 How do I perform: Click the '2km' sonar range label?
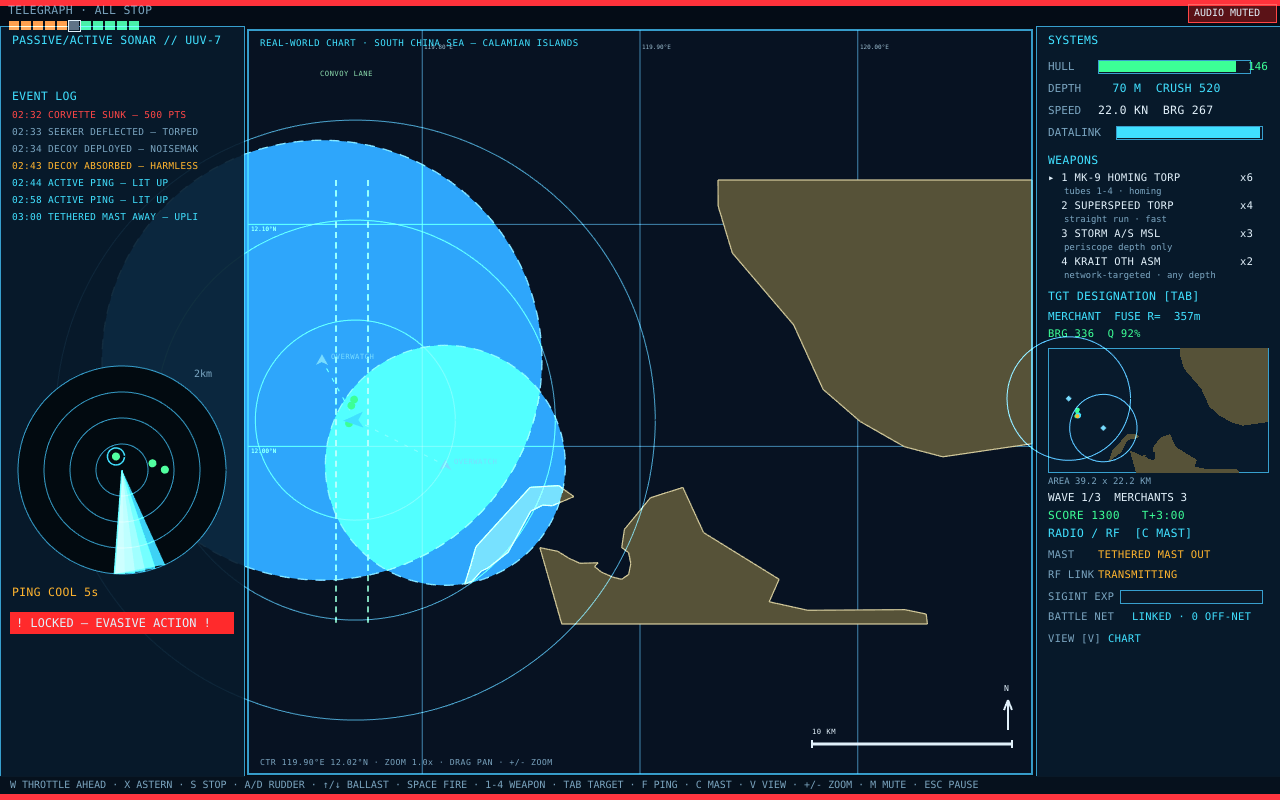click(203, 374)
